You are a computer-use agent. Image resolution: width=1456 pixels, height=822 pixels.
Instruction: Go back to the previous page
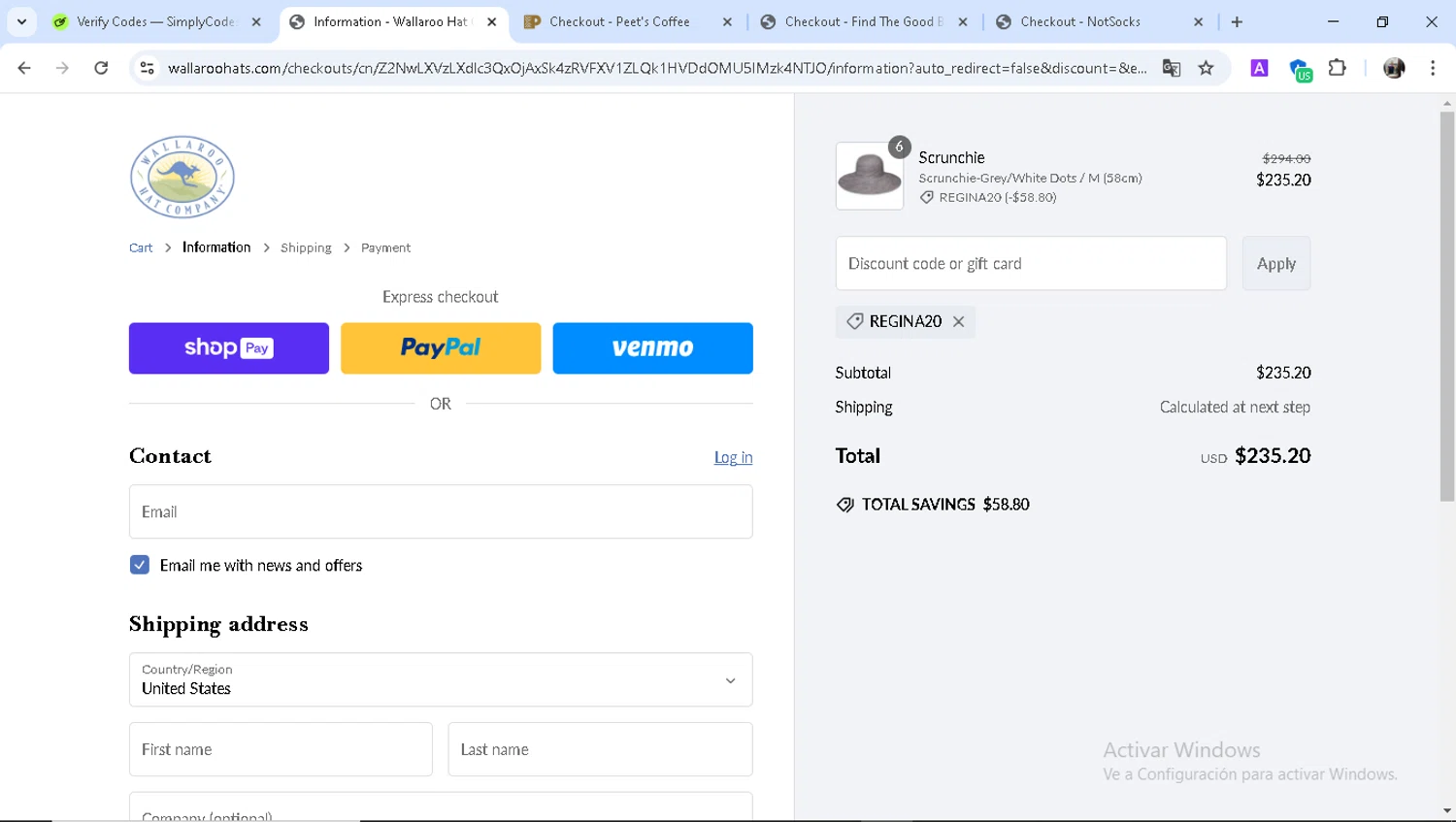[24, 68]
